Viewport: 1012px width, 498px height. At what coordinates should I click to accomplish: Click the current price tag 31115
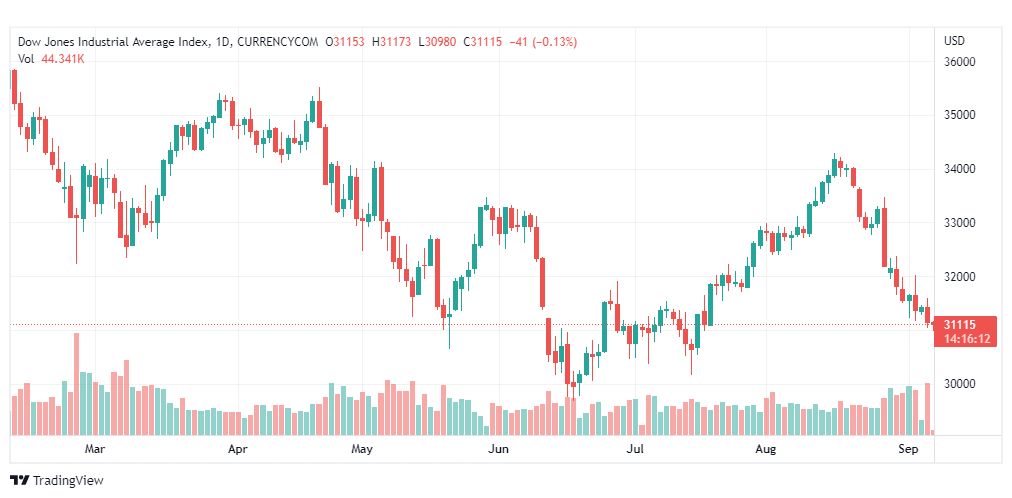[958, 324]
